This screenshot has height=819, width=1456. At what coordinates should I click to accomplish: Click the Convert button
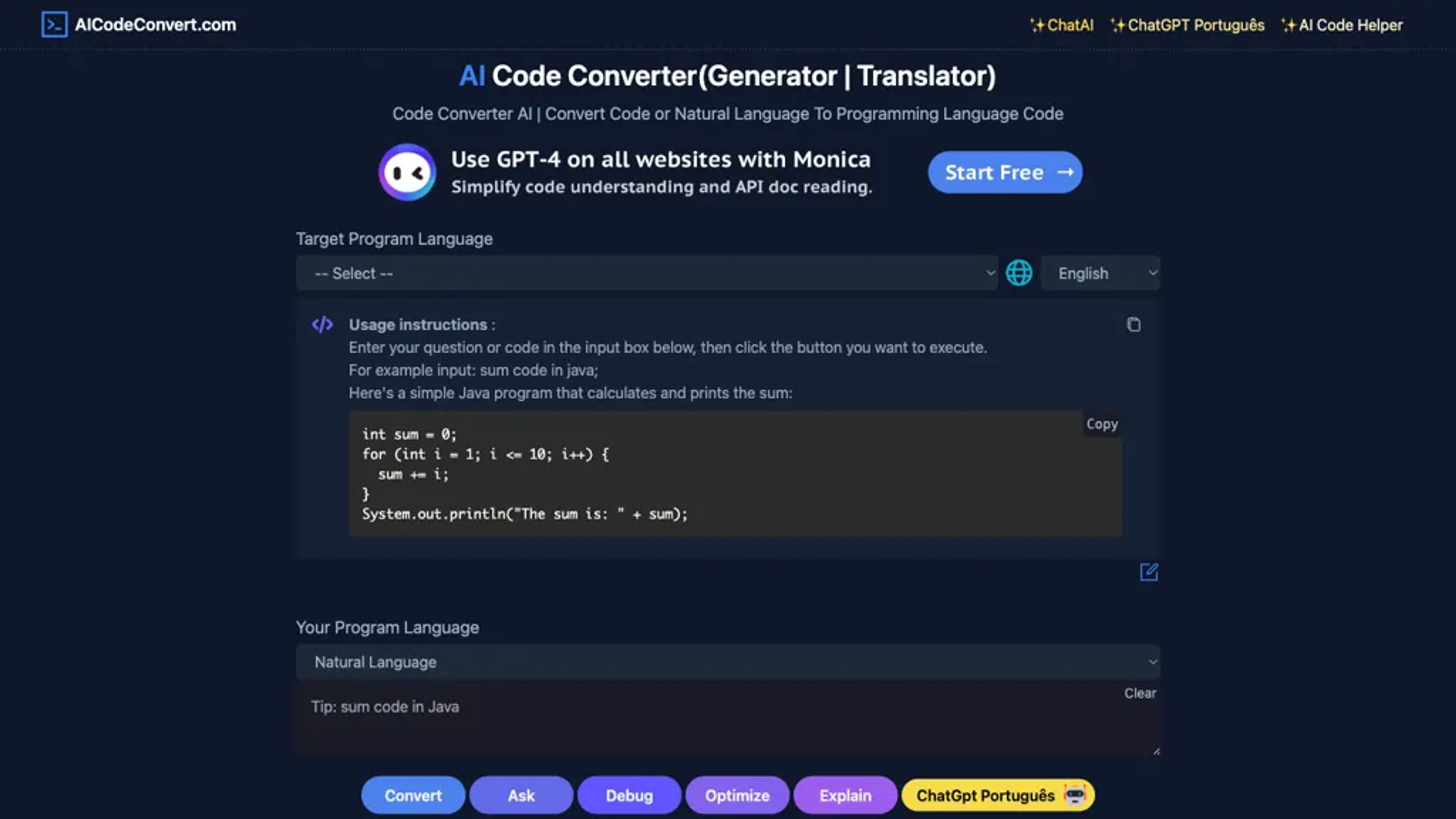(413, 795)
